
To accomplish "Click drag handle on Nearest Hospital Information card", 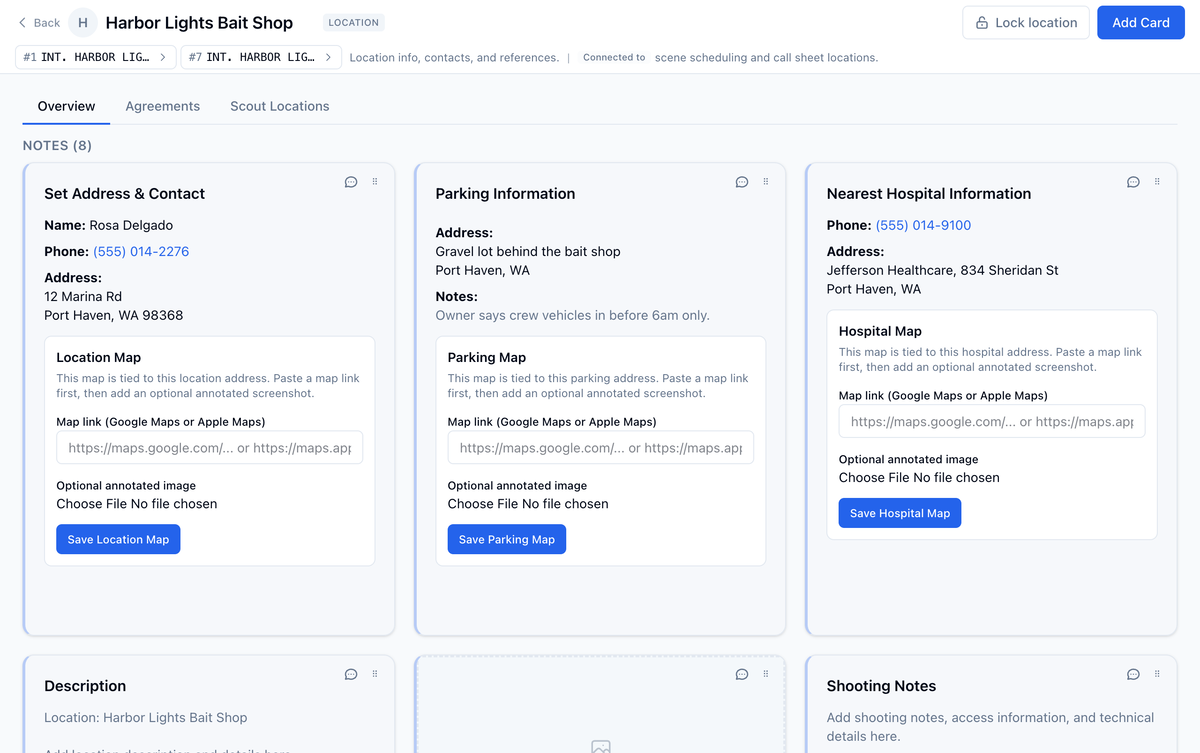I will point(1157,182).
